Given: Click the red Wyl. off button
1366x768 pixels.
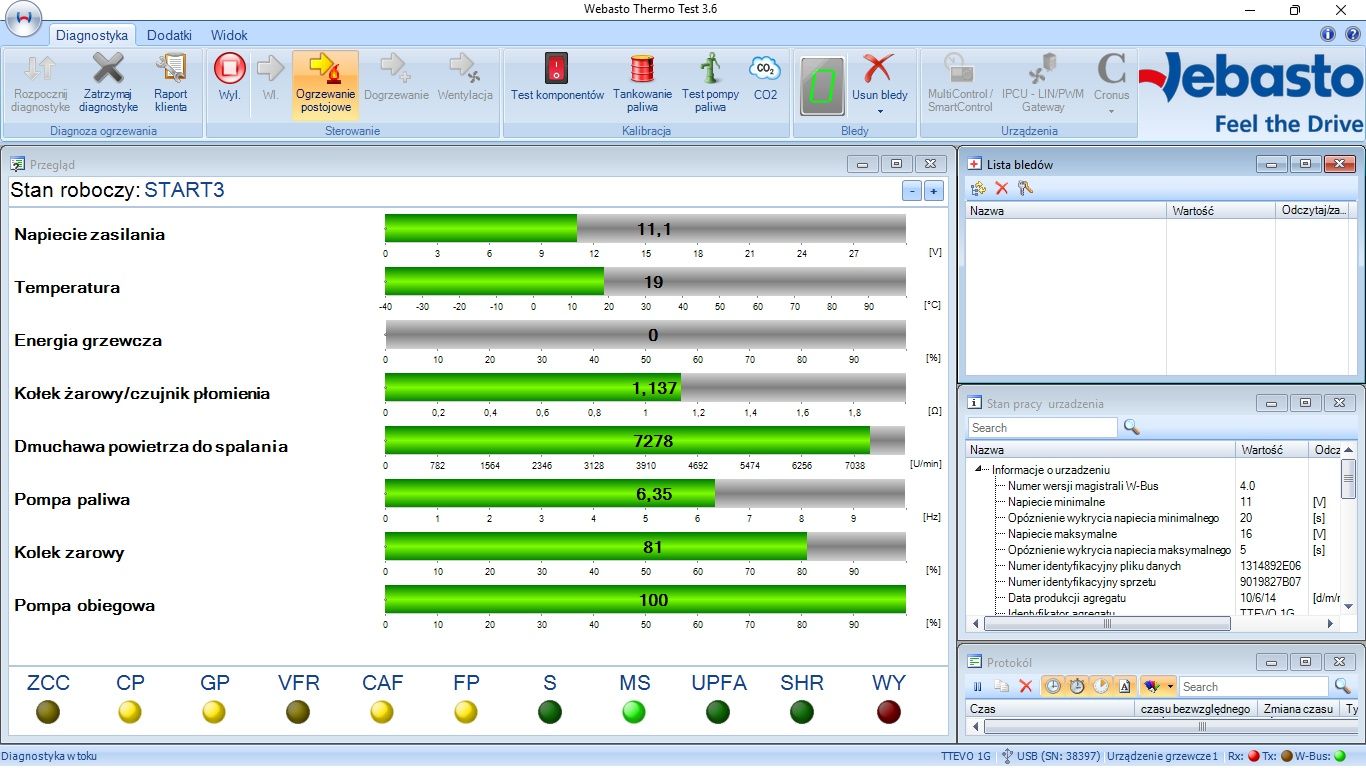Looking at the screenshot, I should click(x=229, y=69).
